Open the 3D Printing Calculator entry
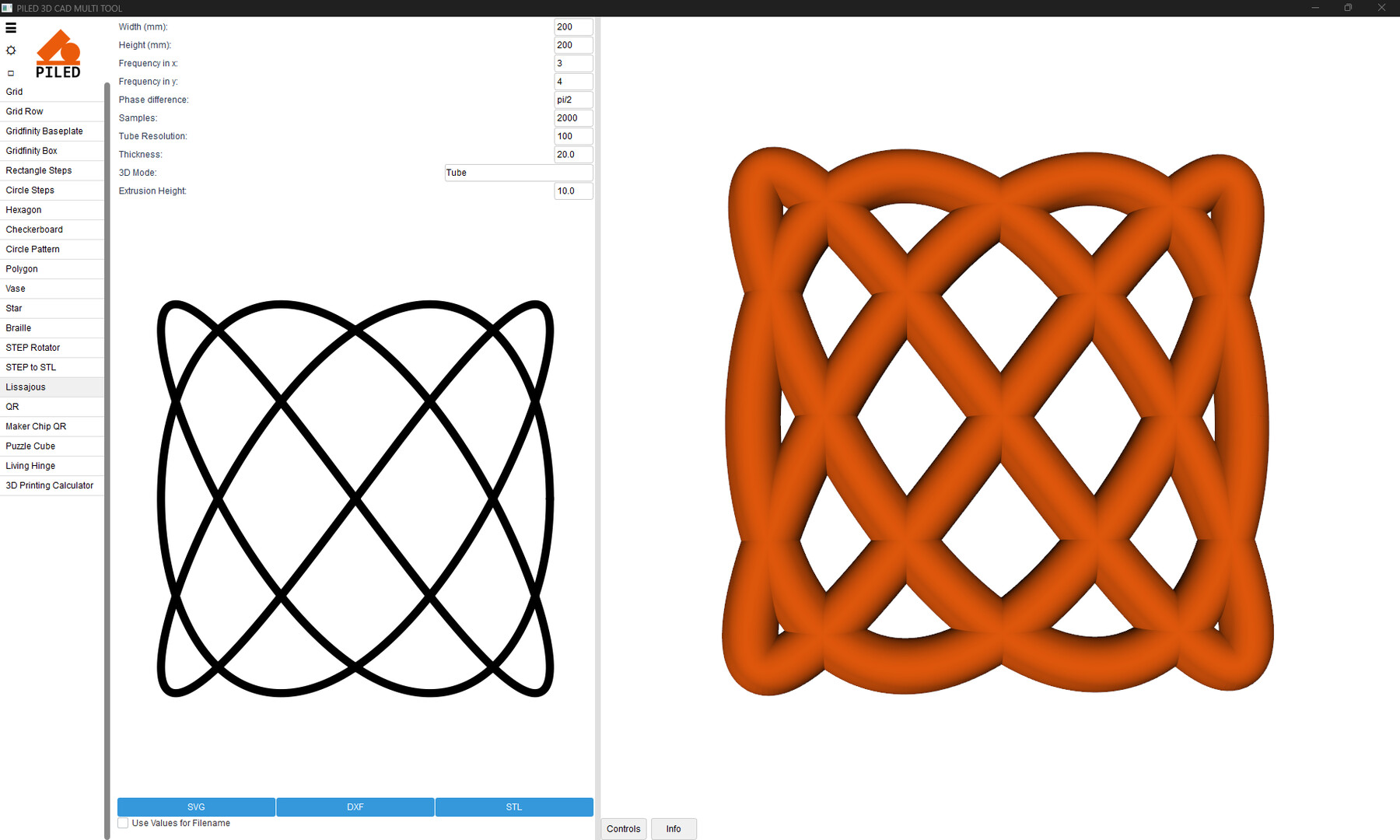This screenshot has width=1400, height=840. pos(49,485)
